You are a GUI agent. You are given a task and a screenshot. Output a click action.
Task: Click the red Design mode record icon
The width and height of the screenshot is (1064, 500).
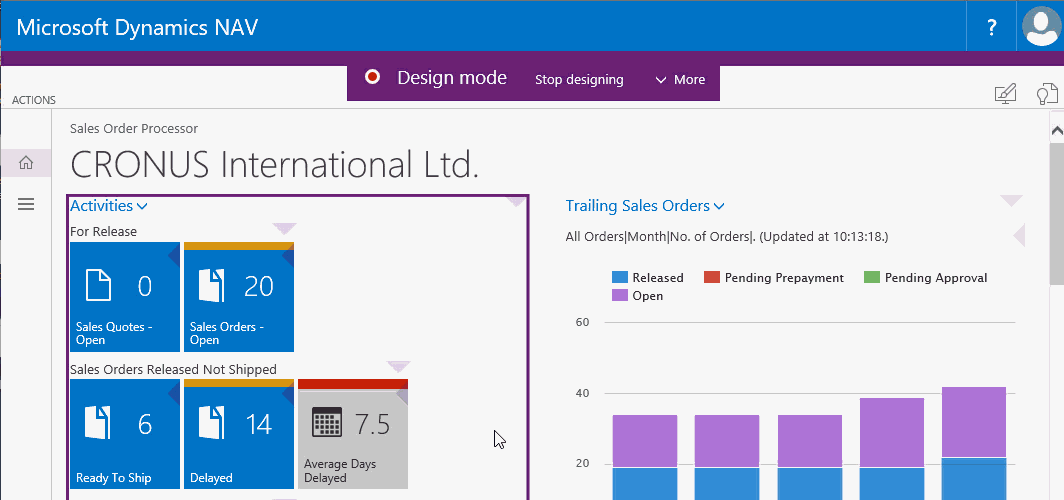pos(373,78)
